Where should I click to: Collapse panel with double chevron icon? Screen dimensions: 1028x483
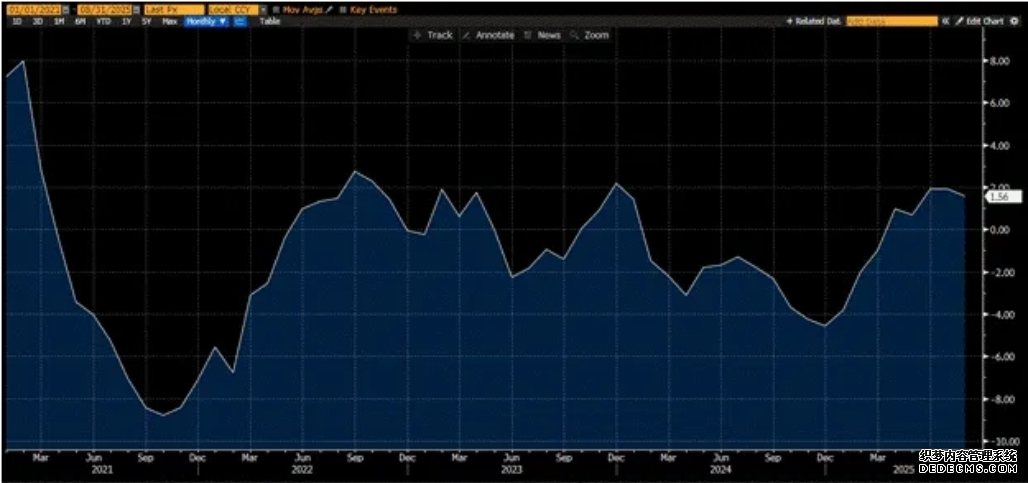click(x=945, y=21)
